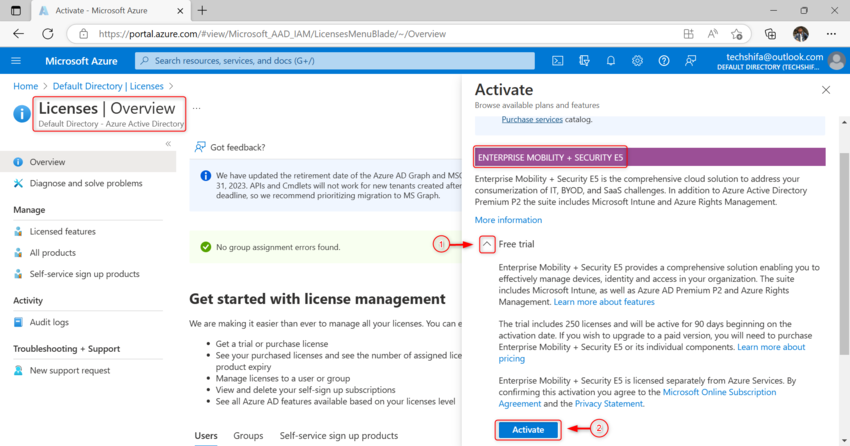
Task: Open the help question mark icon
Action: click(664, 61)
